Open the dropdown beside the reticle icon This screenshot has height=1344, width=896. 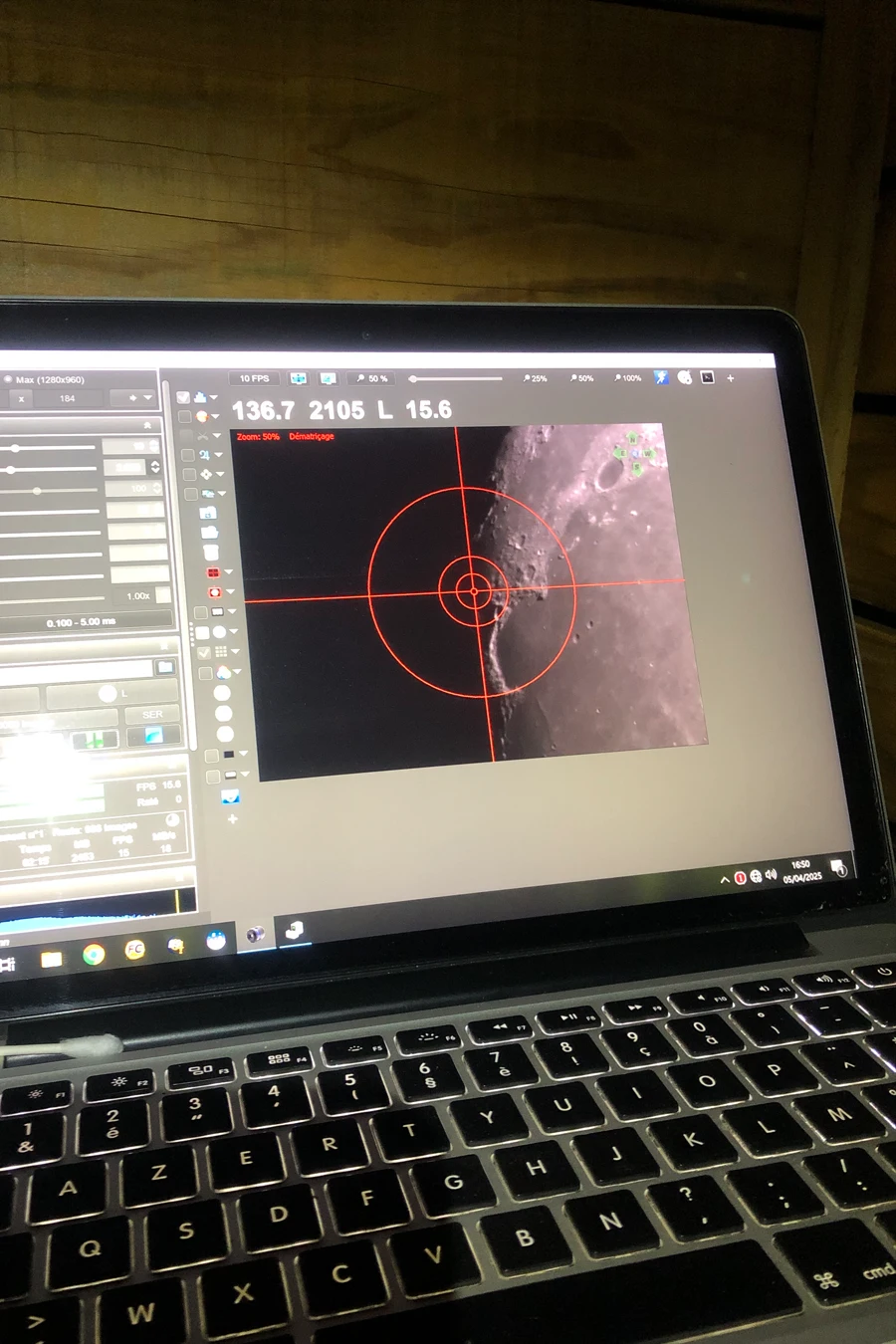231,591
